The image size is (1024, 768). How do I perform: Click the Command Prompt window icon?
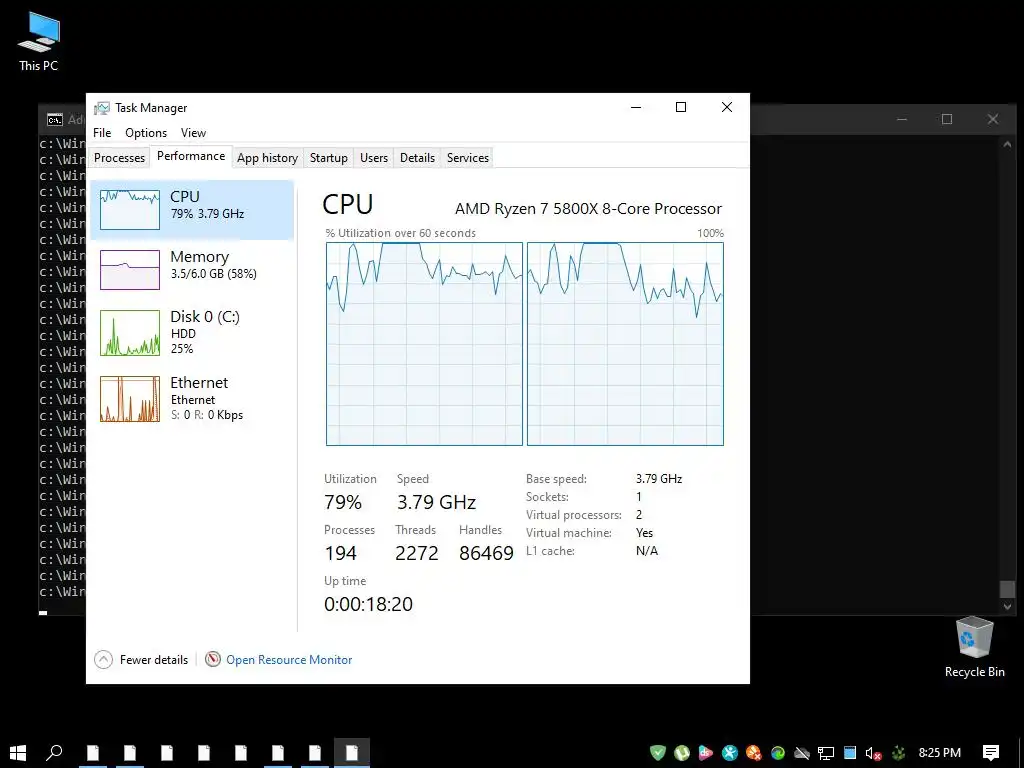tap(55, 120)
